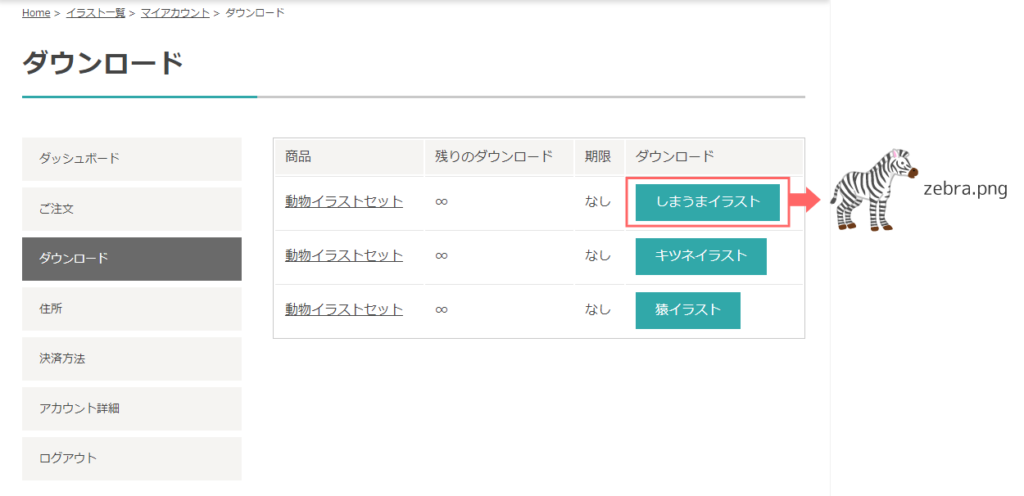Click the zebra.png filename label
Screen dimensions: 1024x496
965,189
